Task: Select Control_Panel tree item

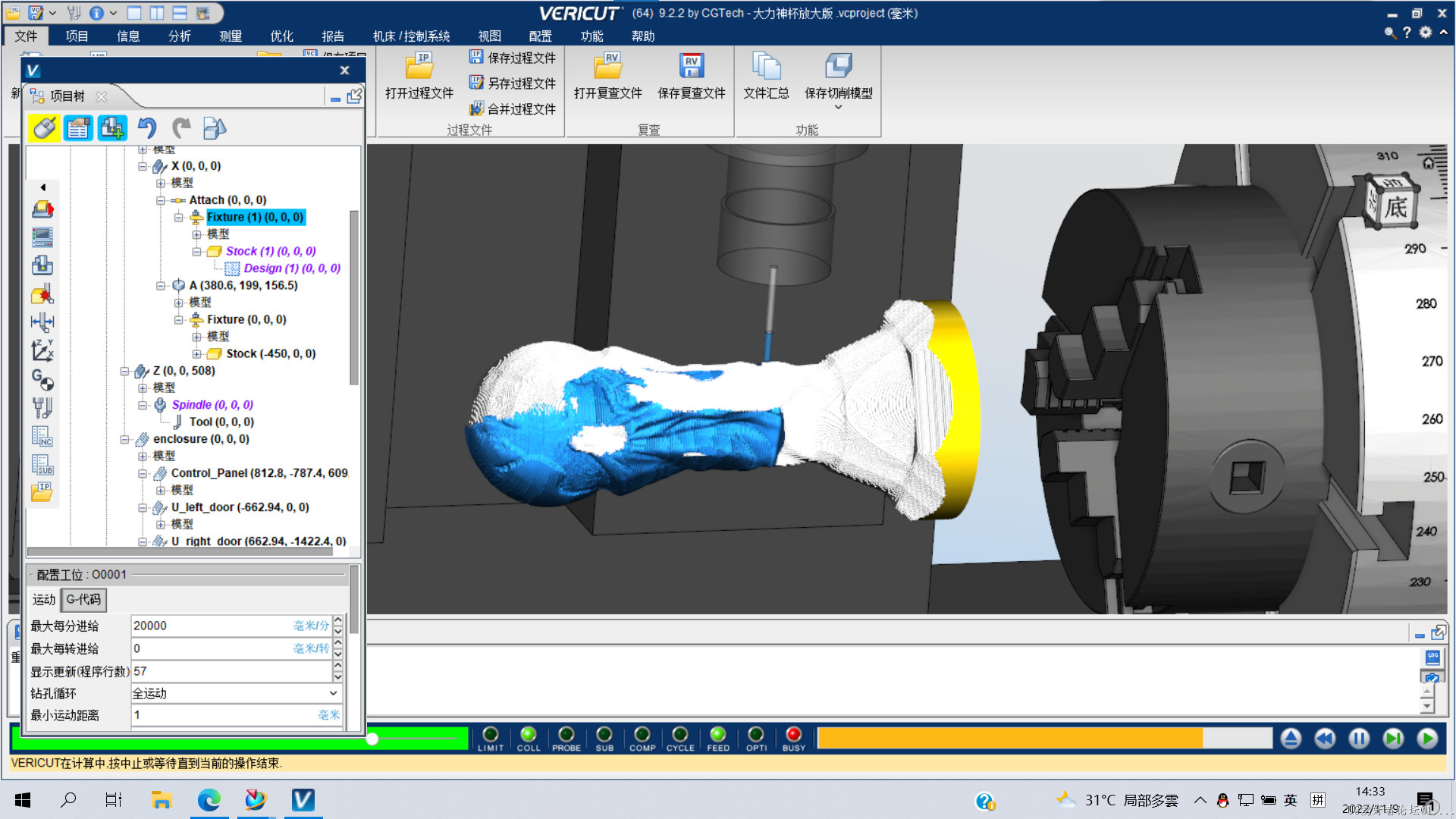Action: (259, 473)
